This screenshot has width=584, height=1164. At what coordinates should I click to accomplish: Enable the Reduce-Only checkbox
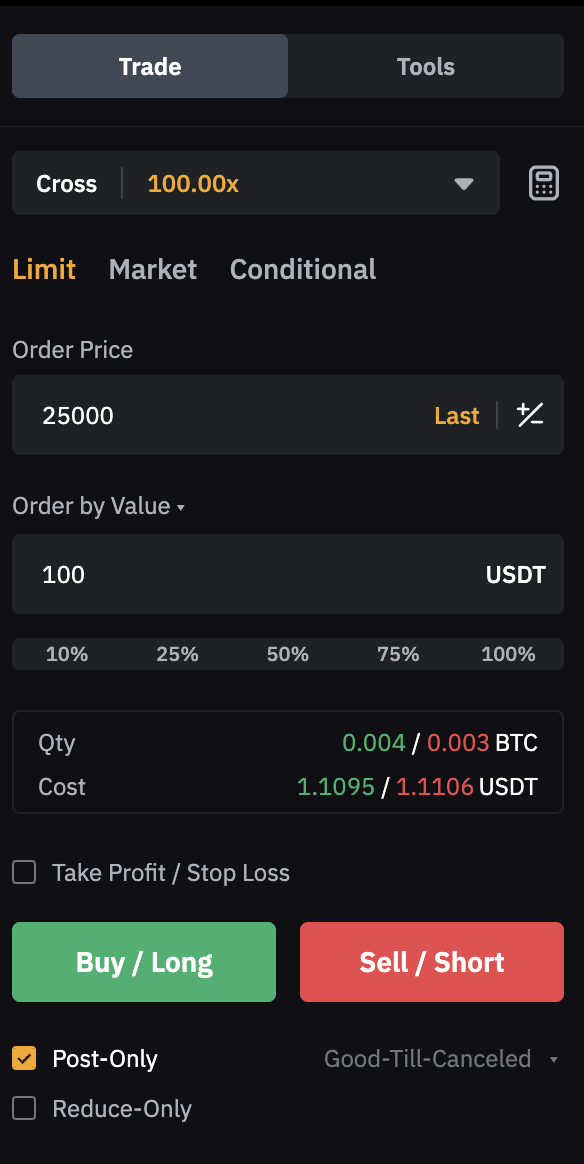[x=24, y=1108]
